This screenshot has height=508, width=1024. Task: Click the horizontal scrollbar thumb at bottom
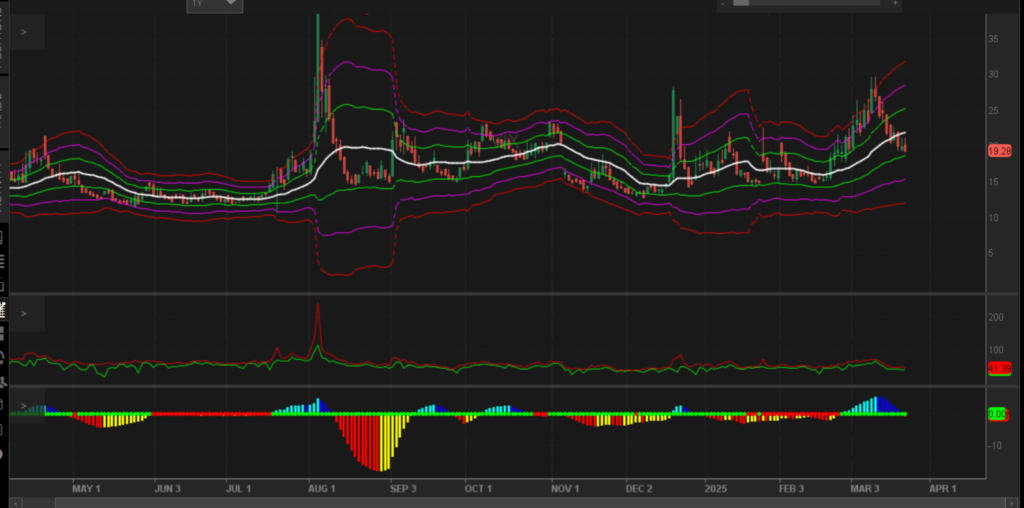500,502
